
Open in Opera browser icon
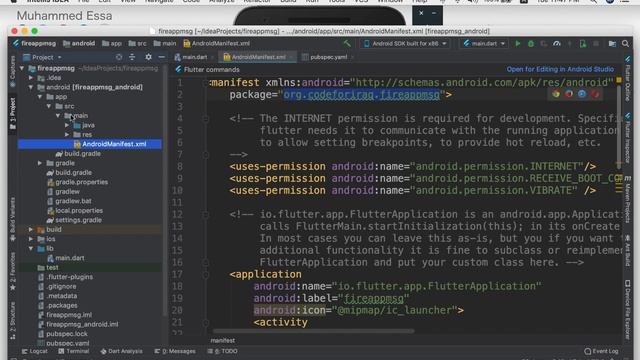(x=595, y=94)
